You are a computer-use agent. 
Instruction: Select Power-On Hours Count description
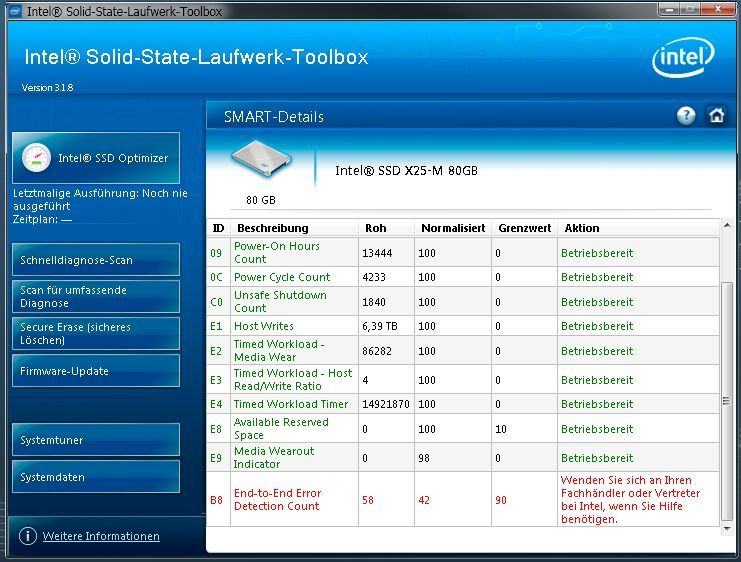coord(277,252)
